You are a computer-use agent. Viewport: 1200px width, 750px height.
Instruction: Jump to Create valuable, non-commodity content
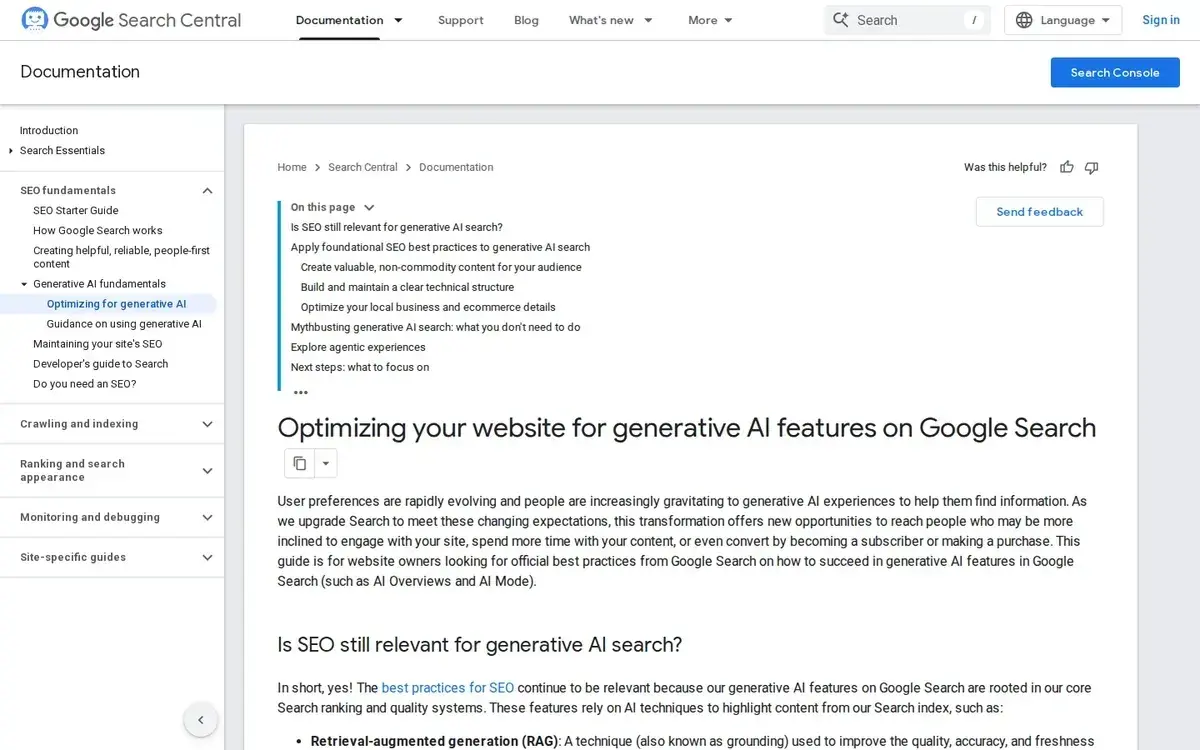[x=441, y=267]
